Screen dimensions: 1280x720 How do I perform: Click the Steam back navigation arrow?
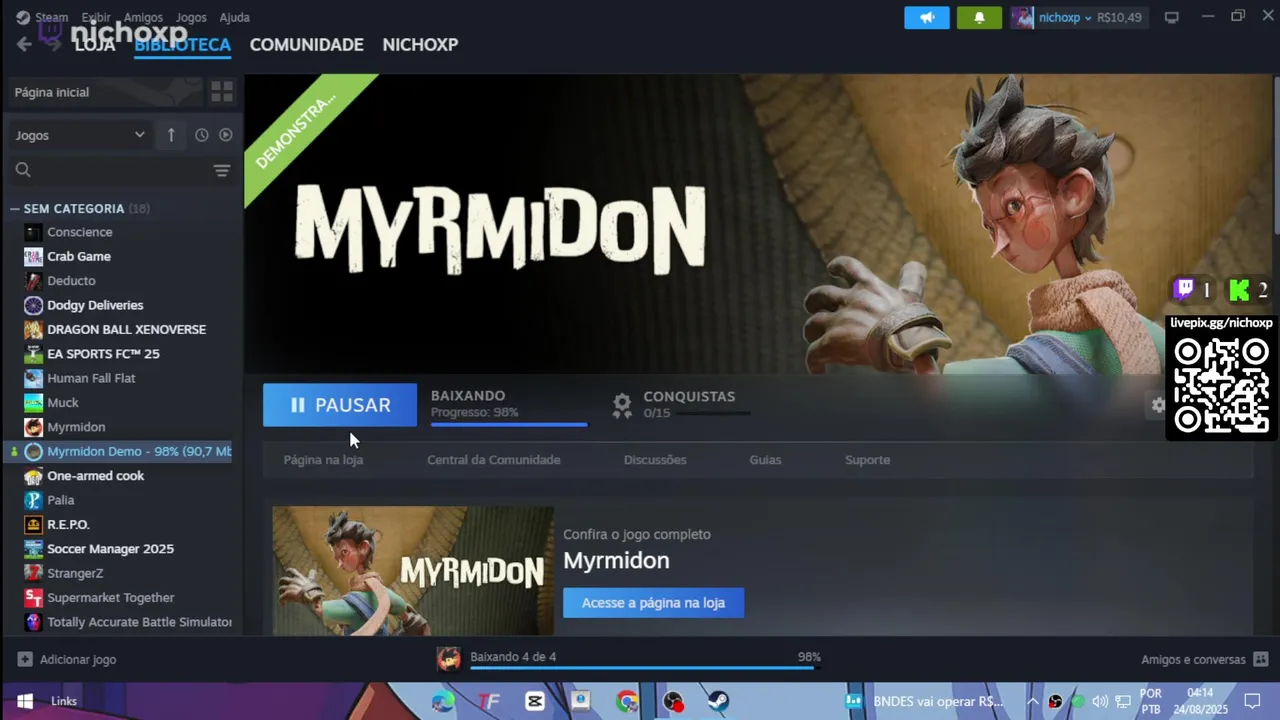tap(24, 44)
